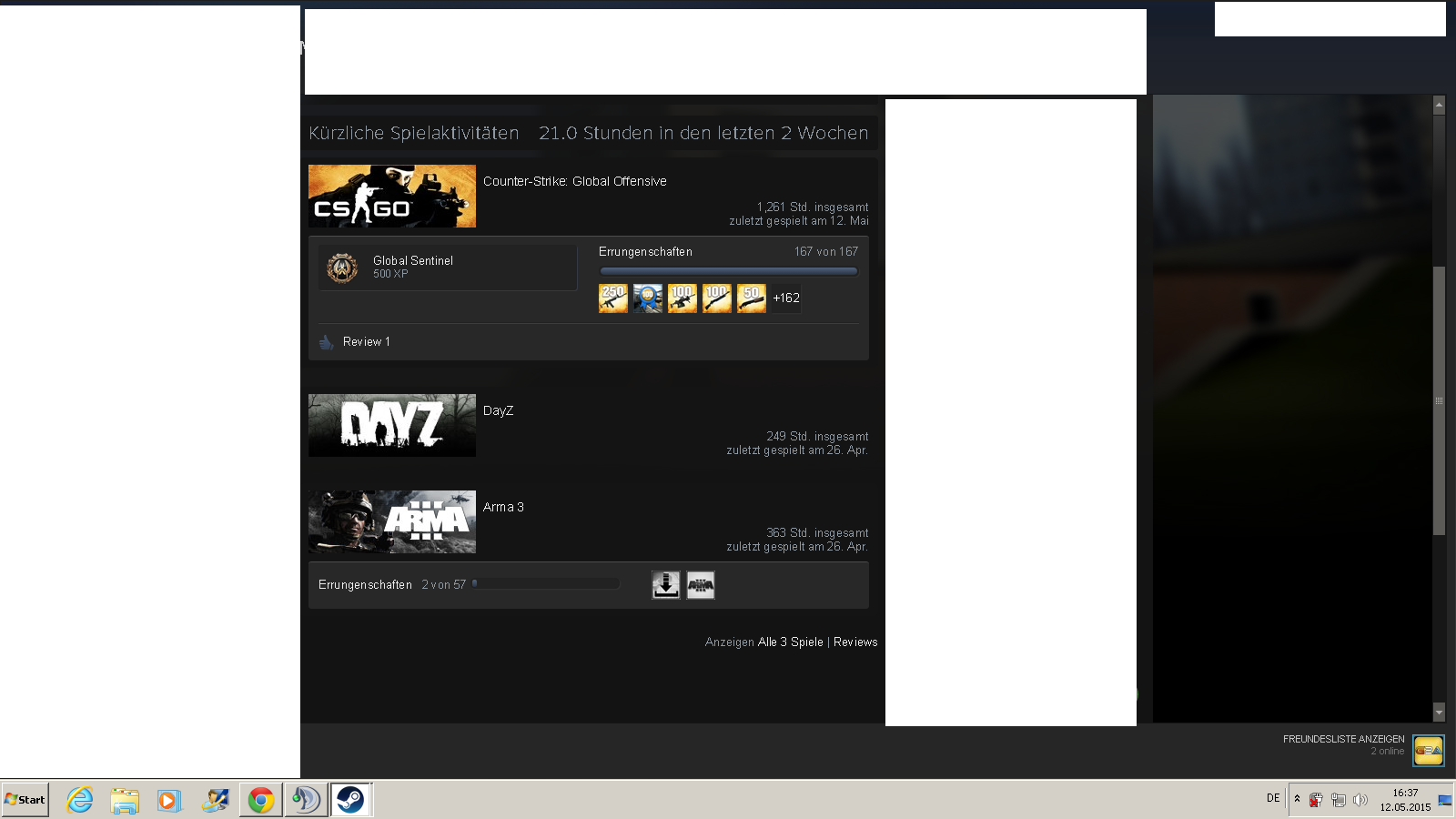This screenshot has height=819, width=1456.
Task: Click the vertical scrollbar thumb
Action: tap(1439, 400)
